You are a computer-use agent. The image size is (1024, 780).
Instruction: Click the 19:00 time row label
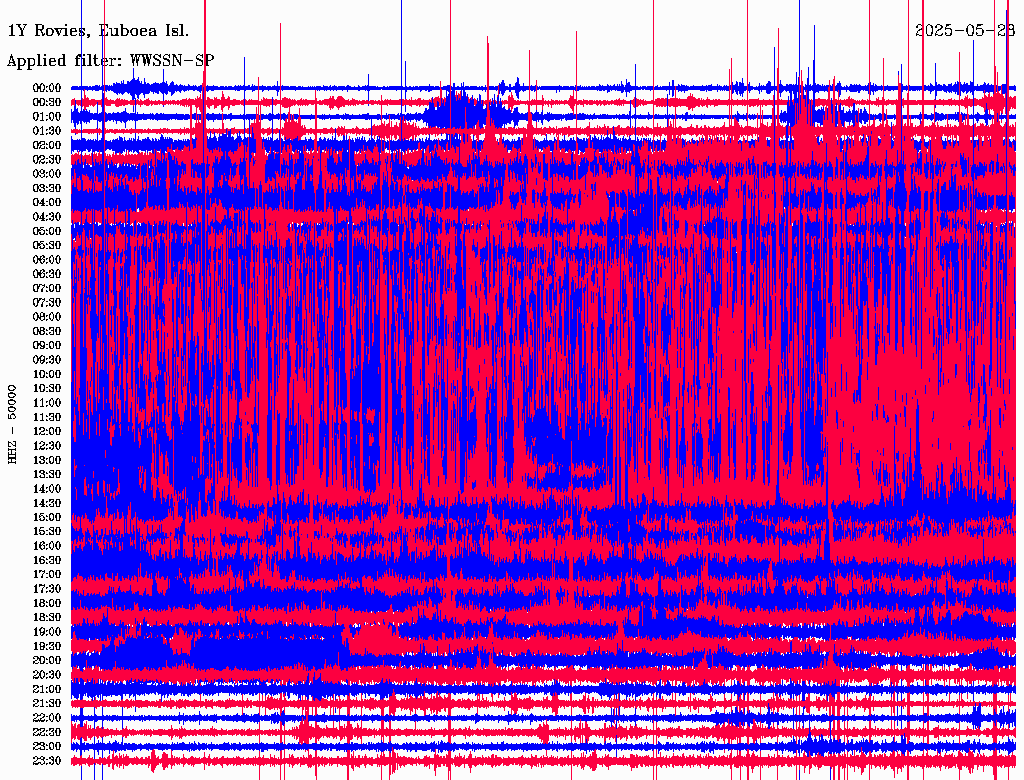point(48,632)
